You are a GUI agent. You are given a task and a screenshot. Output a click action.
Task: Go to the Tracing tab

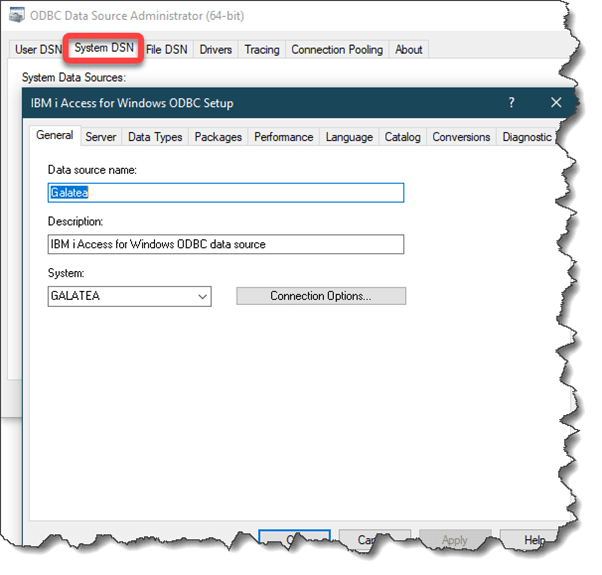click(262, 50)
